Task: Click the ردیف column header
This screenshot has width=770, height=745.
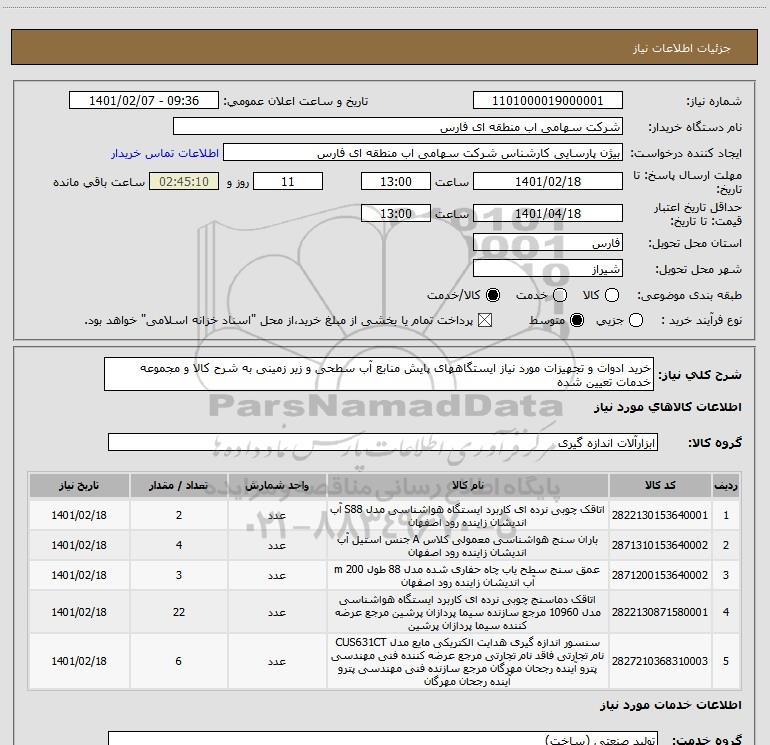Action: tap(726, 485)
